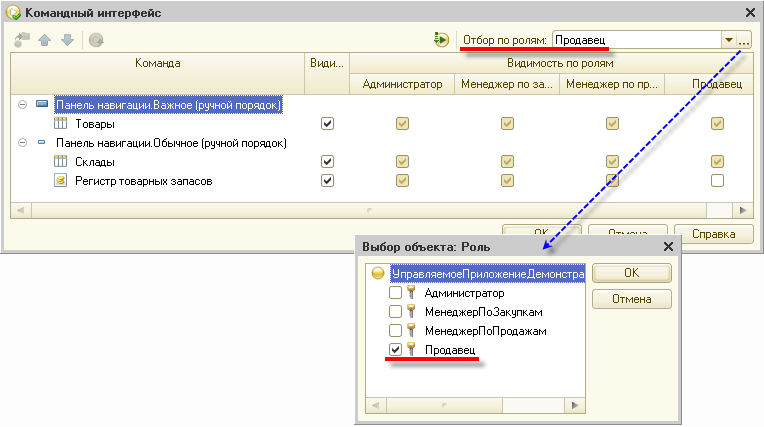The image size is (764, 427).
Task: Select the МенеджерПоЗакупкам role label
Action: pyautogui.click(x=483, y=311)
